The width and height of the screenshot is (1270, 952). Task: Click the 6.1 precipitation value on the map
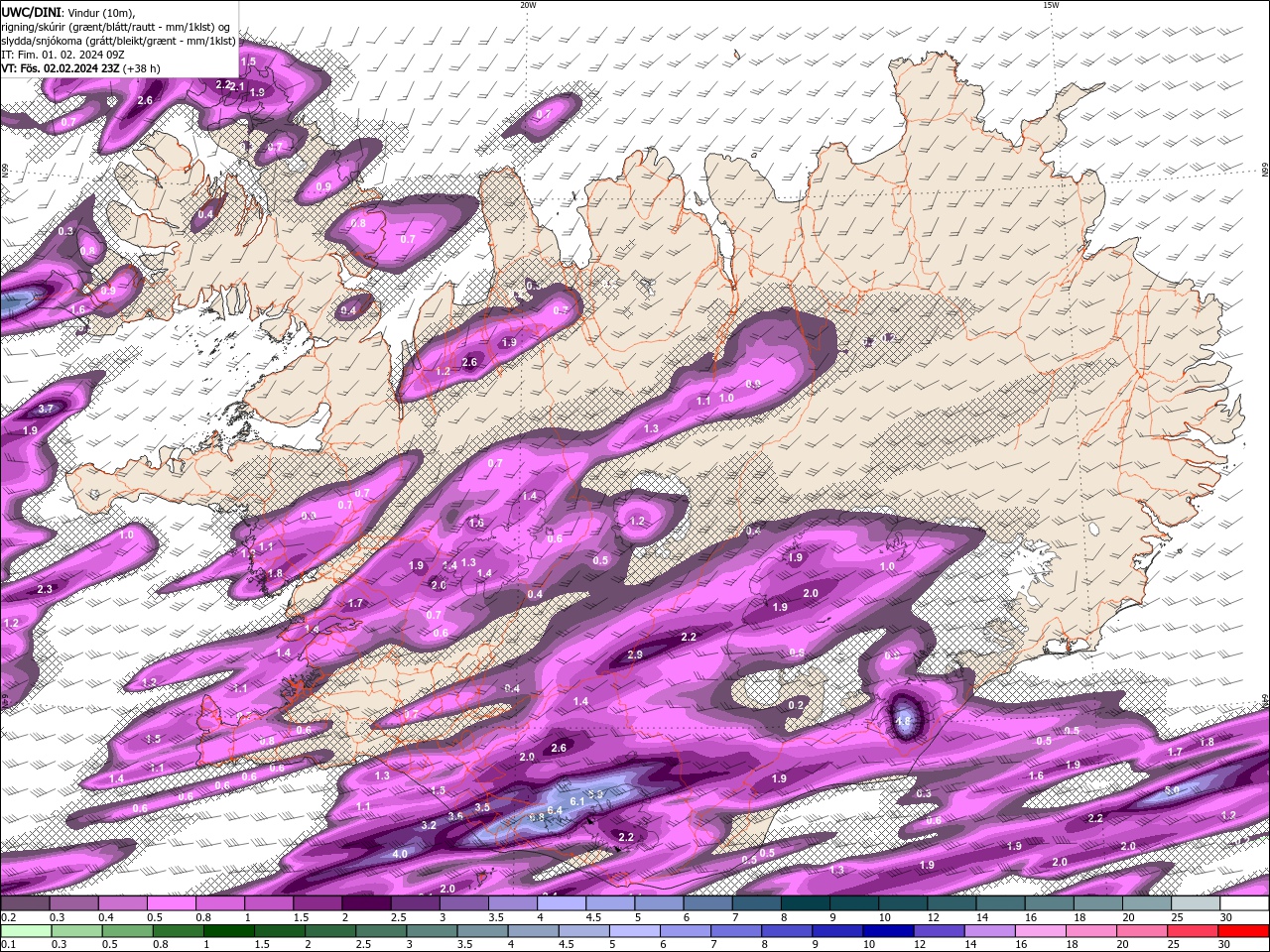coord(578,800)
